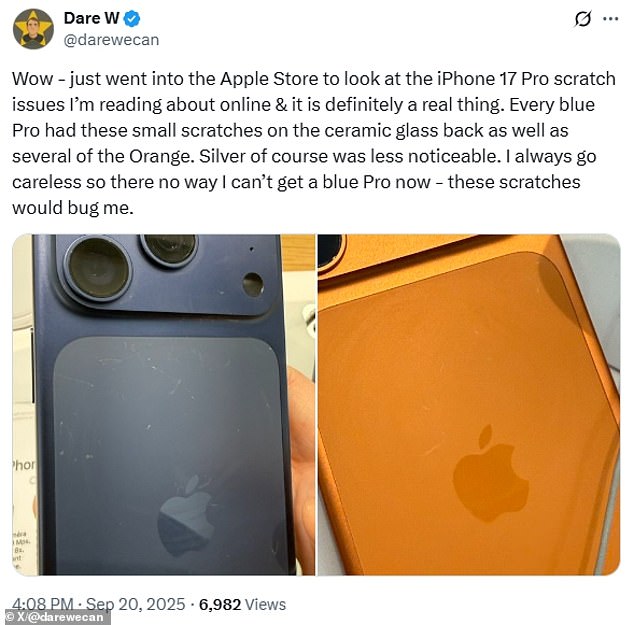634x625 pixels.
Task: Open the orange iPhone photo
Action: click(x=469, y=404)
